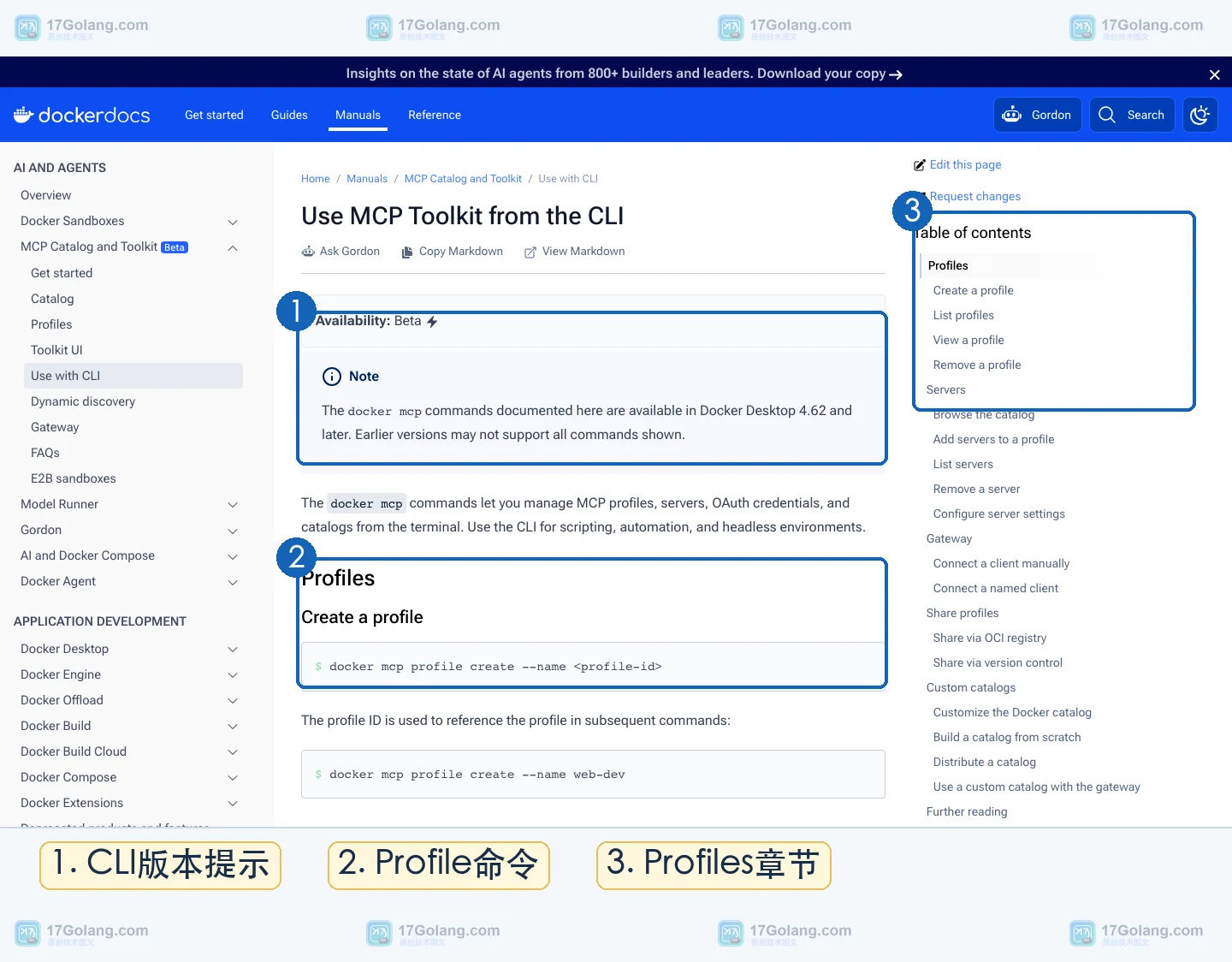Expand Docker Sandboxes section chevron
1232x962 pixels.
233,222
